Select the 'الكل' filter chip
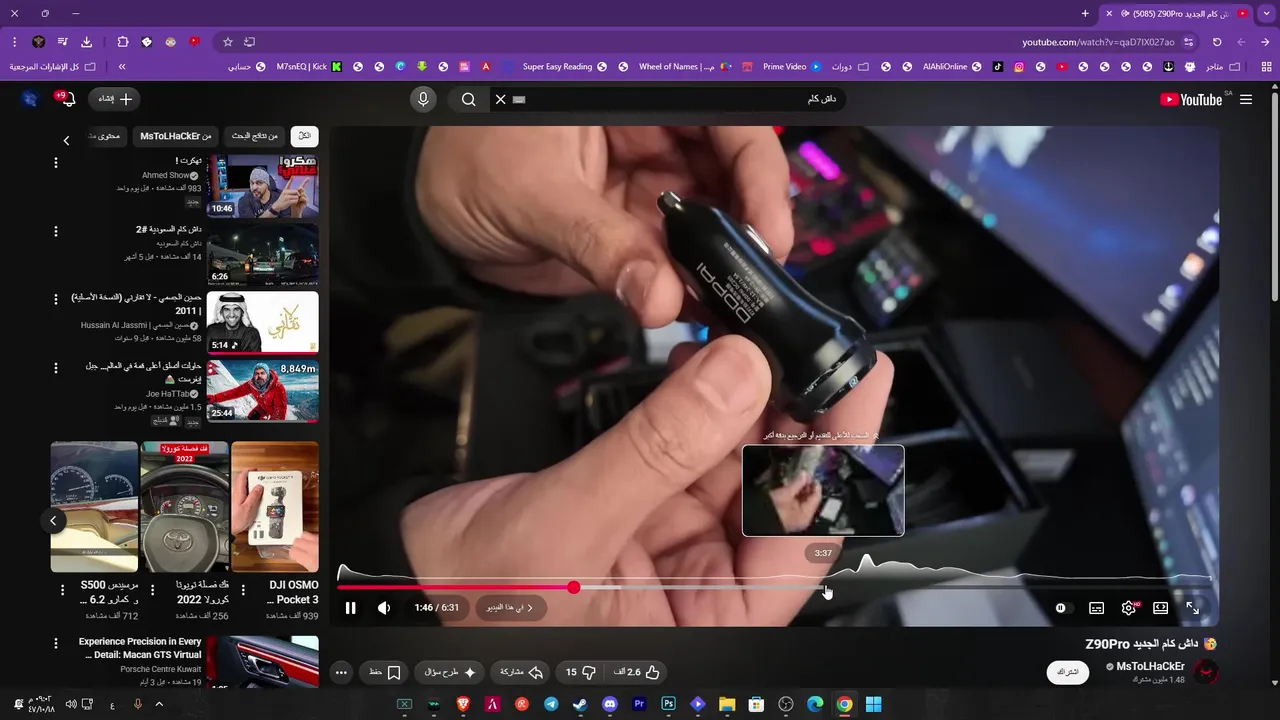The image size is (1280, 720). pos(304,136)
